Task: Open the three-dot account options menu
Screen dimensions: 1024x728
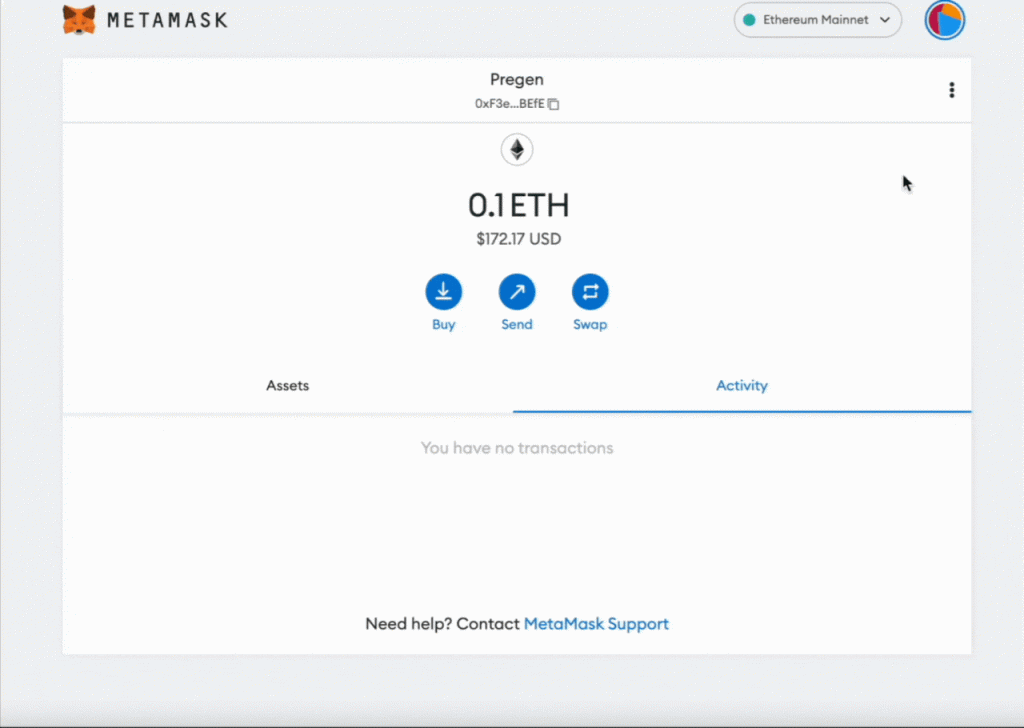Action: pos(952,90)
